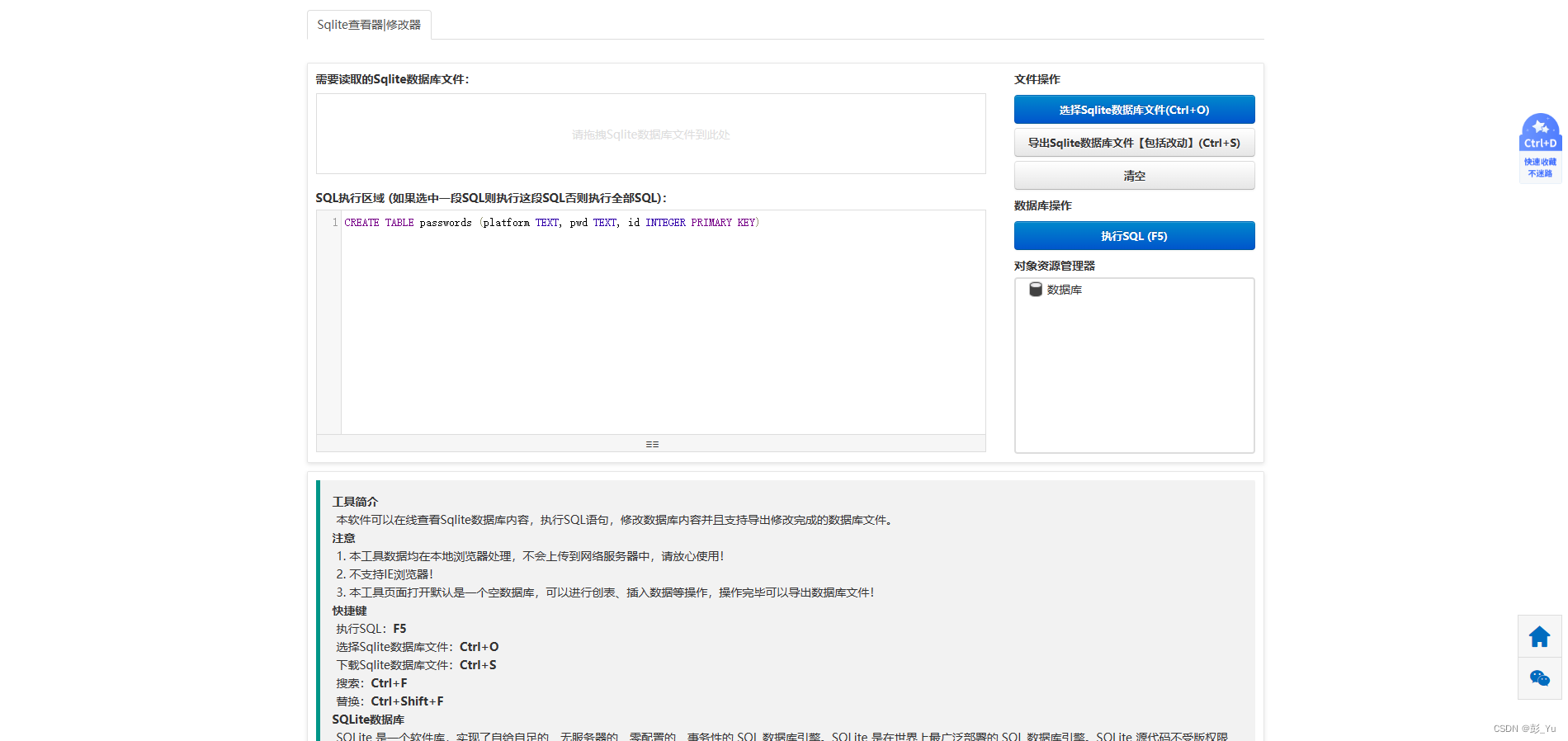
Task: Click the resize handle below the SQL editor
Action: click(651, 444)
